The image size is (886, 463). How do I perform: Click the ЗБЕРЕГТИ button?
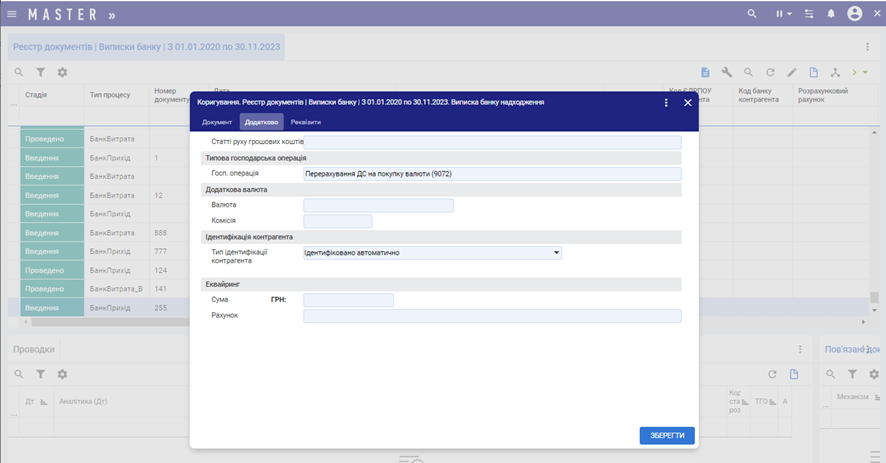pyautogui.click(x=666, y=435)
